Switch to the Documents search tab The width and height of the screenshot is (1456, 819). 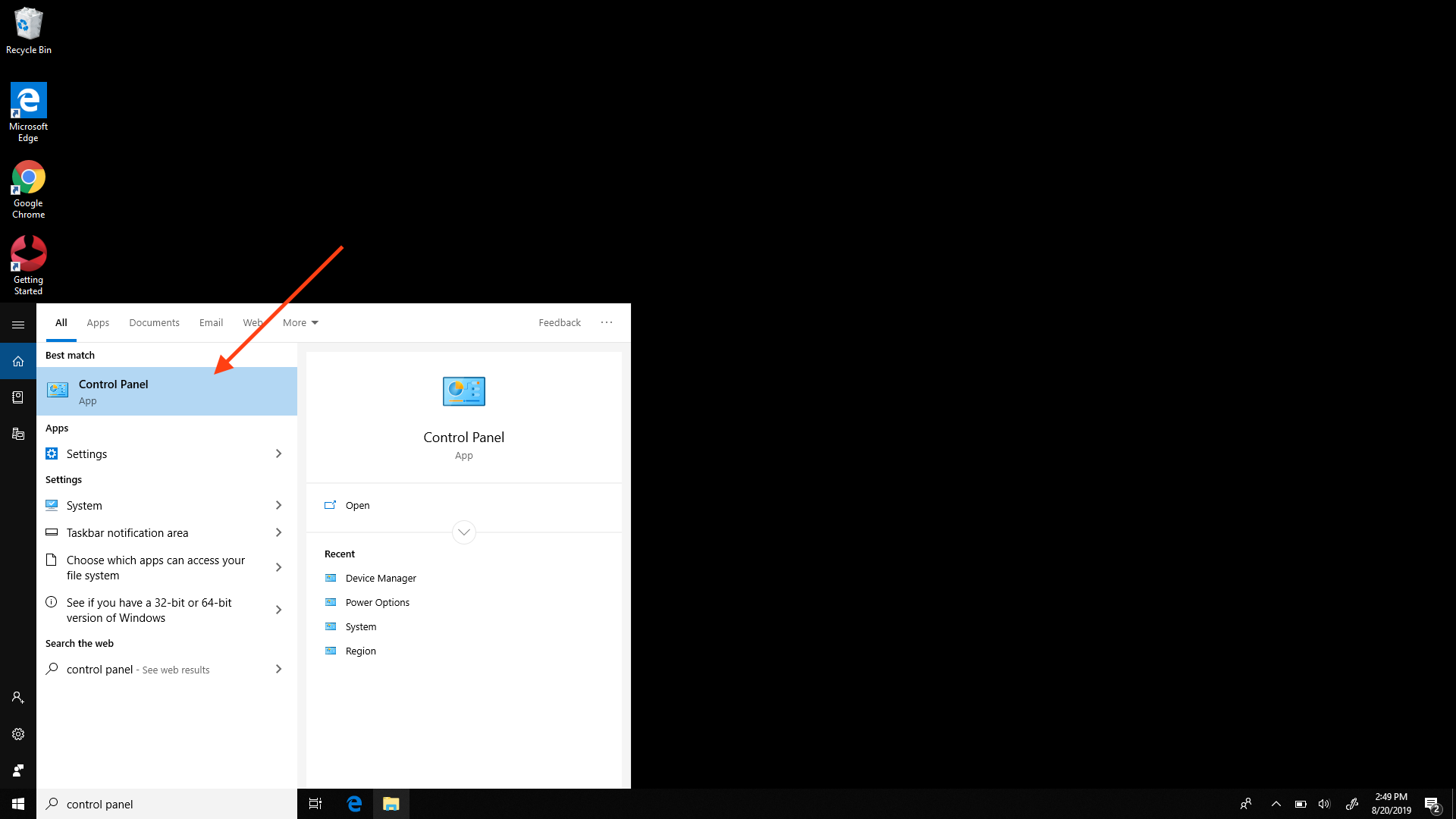(x=154, y=322)
